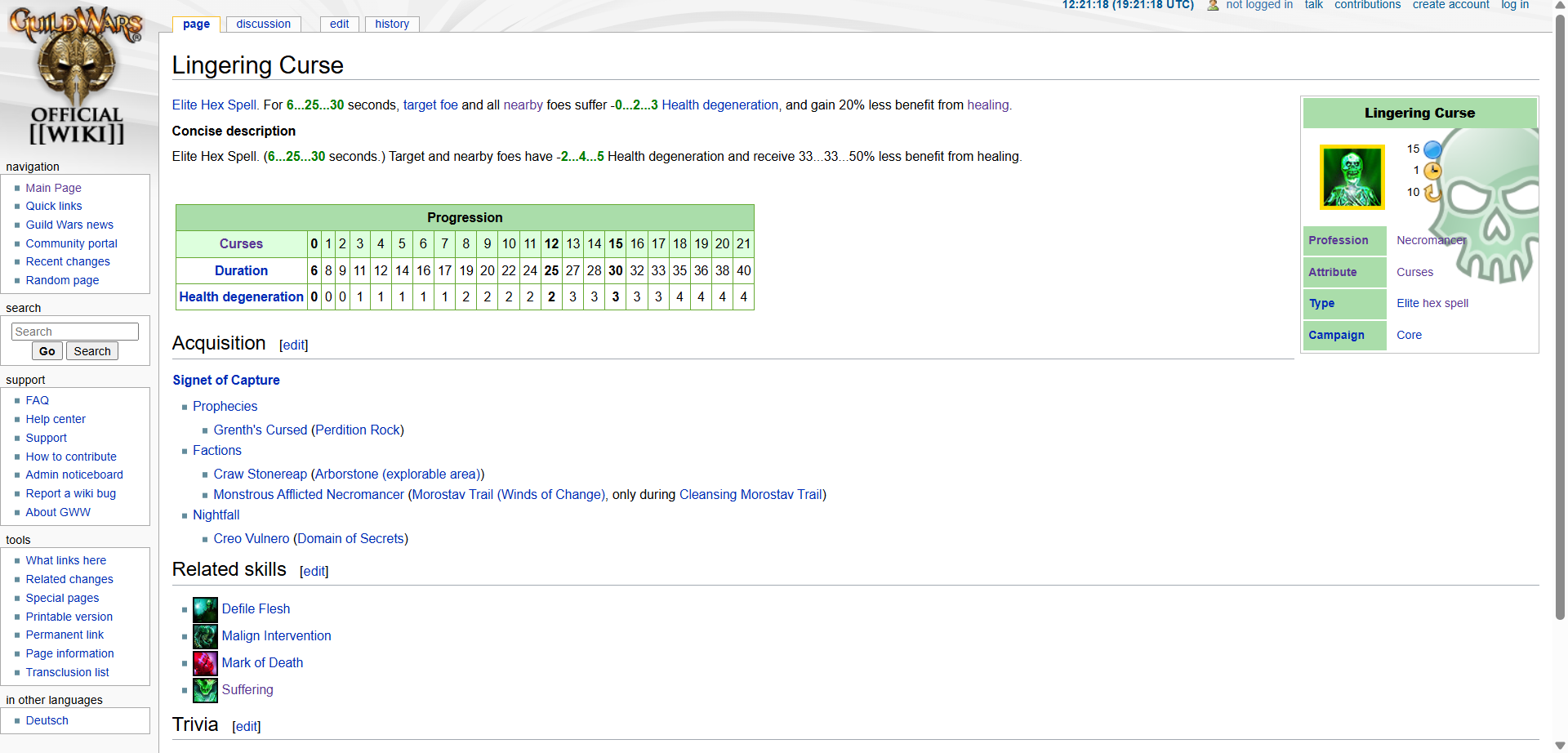1568x753 pixels.
Task: Open Cleansing Morostav Trail link
Action: coord(751,495)
